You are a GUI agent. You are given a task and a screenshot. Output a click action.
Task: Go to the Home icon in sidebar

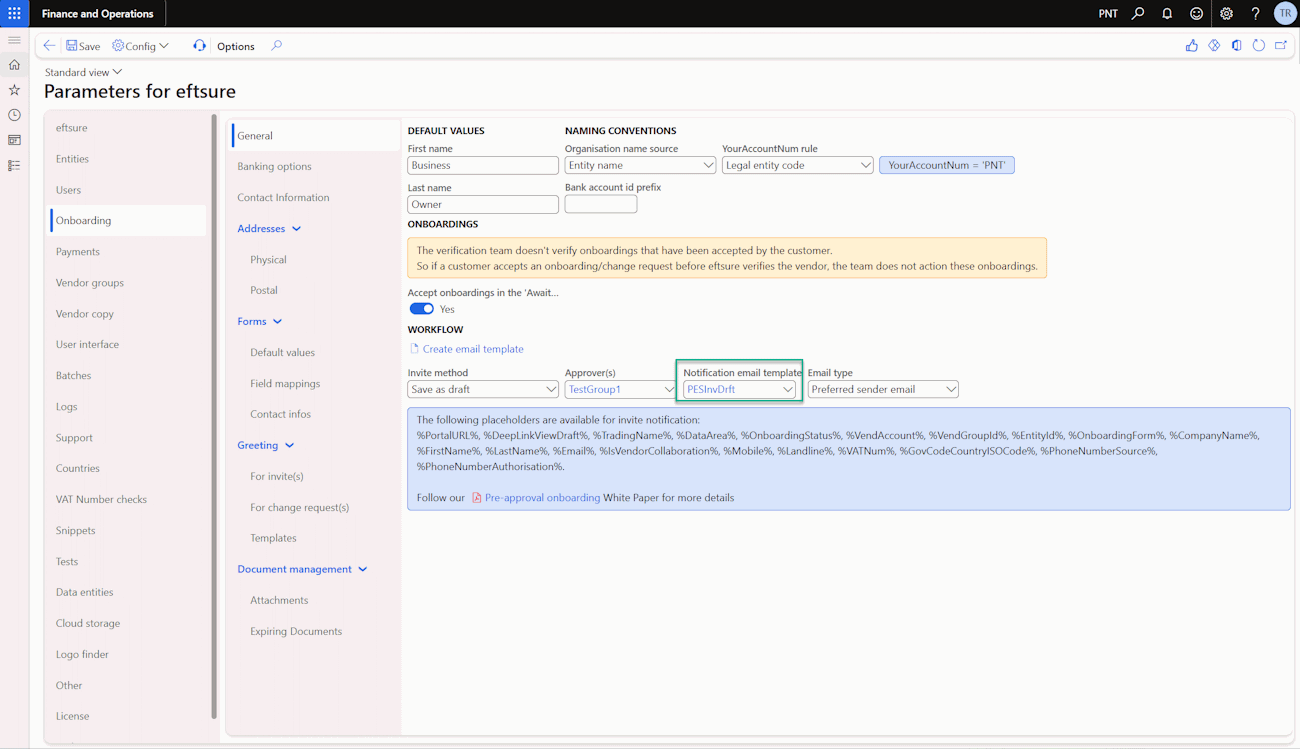pyautogui.click(x=14, y=65)
